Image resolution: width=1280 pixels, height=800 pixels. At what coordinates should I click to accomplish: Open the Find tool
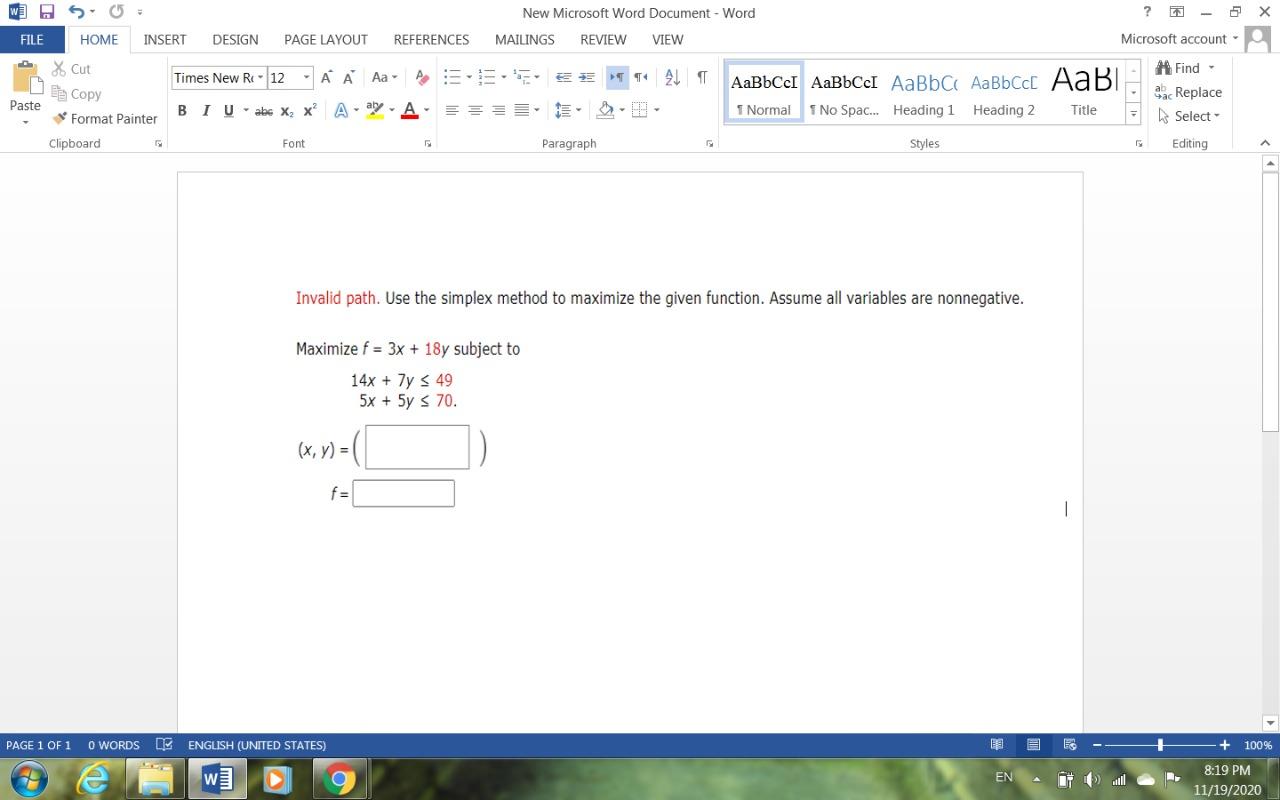pos(1184,68)
